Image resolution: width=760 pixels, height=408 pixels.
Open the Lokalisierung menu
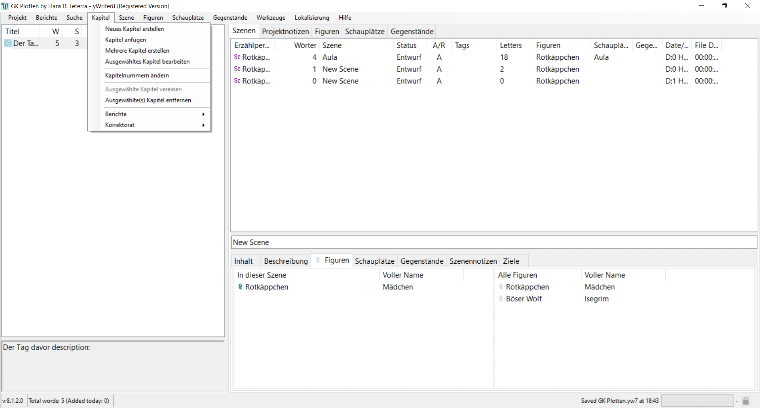[312, 17]
